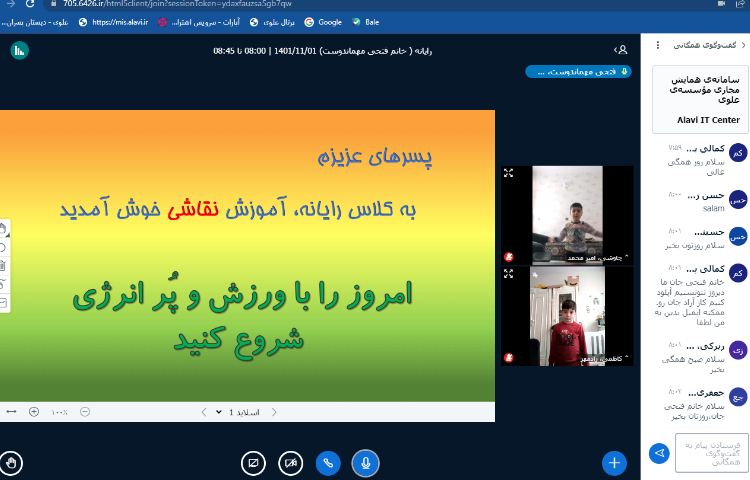Open the https://mis.alavi.ir bookmark

coord(113,22)
